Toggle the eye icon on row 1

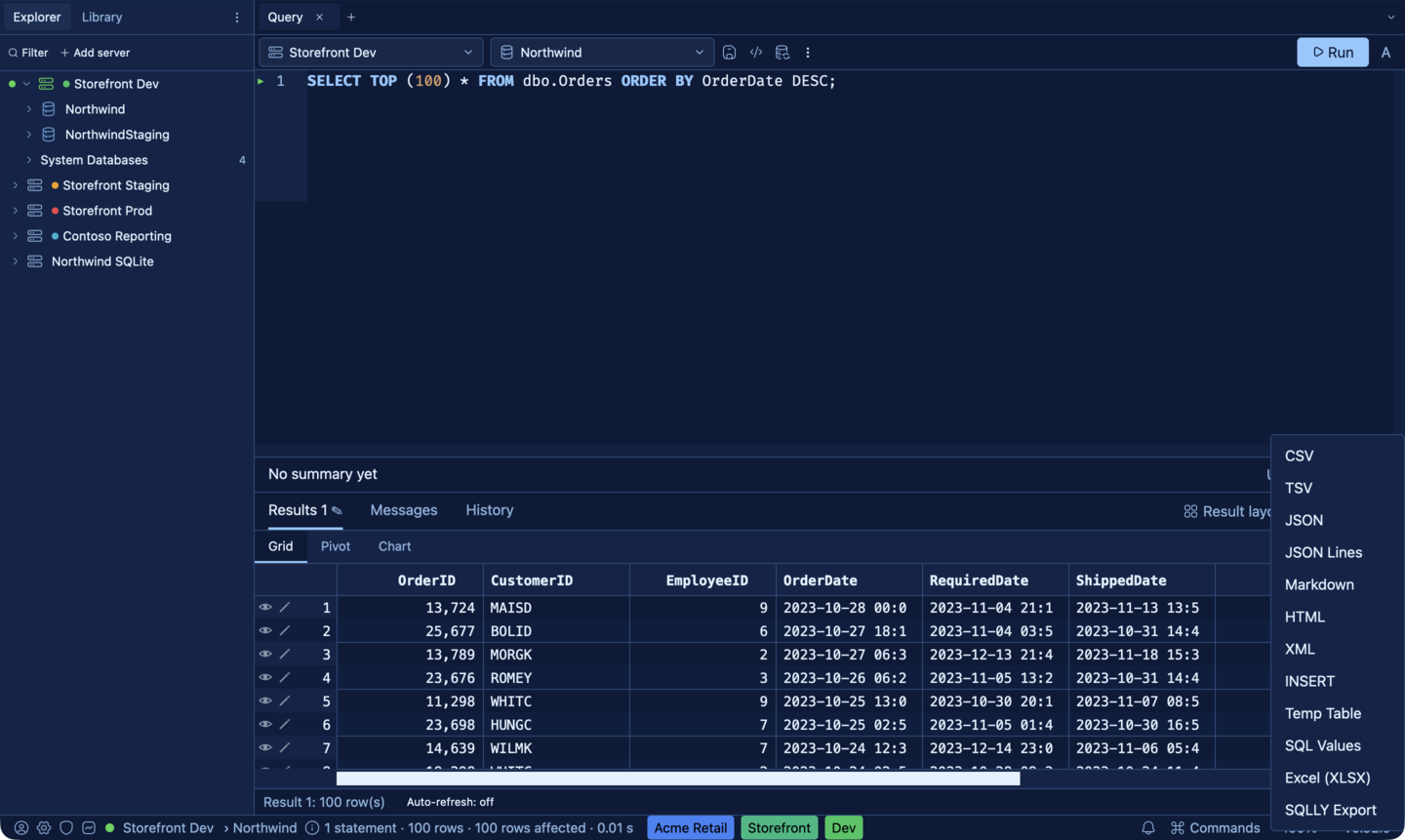(265, 607)
